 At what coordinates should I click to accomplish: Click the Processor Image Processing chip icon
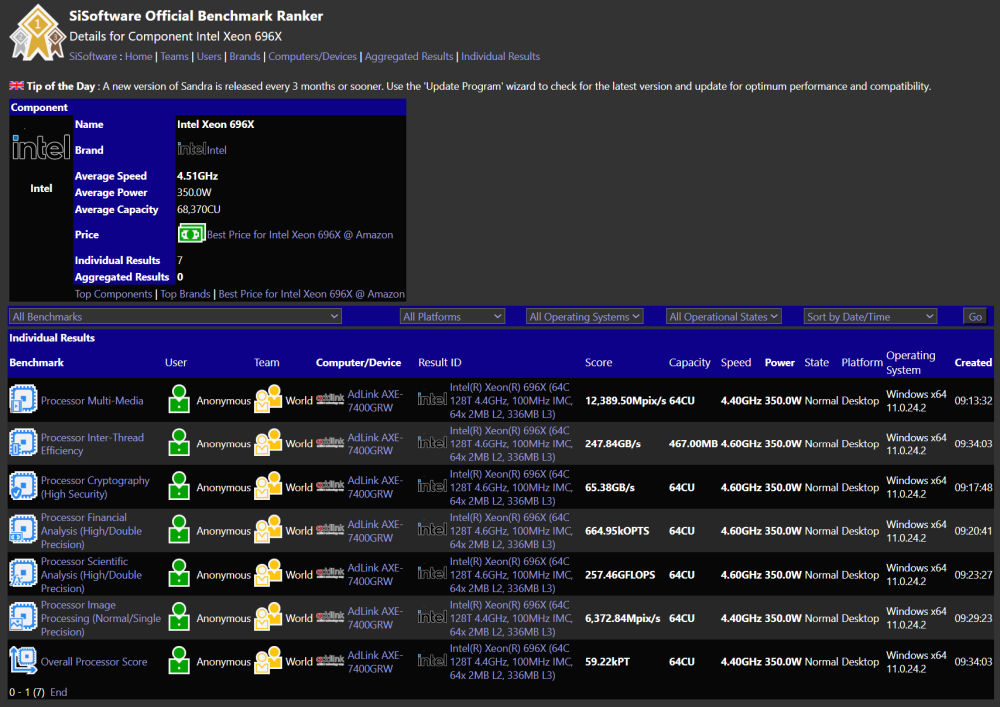(22, 618)
